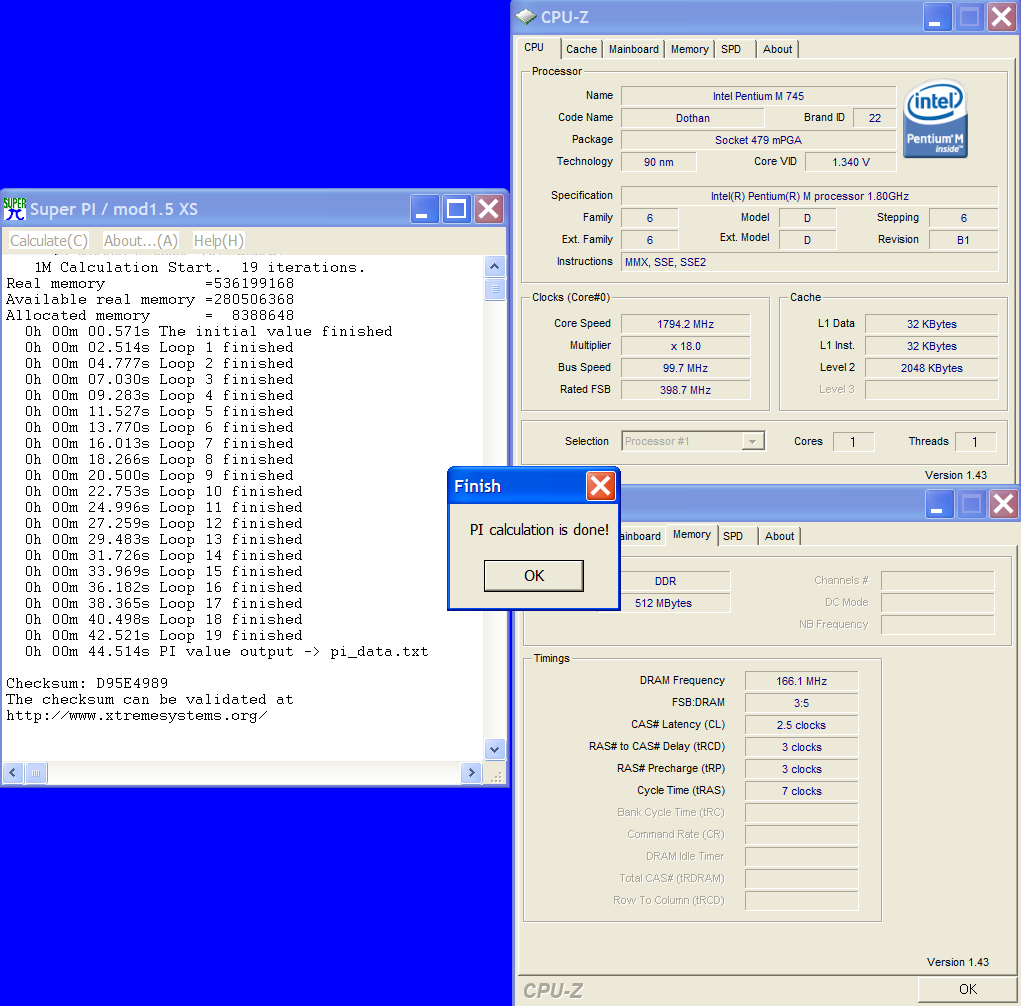Screen dimensions: 1021x1006
Task: Click the 'Loop 19 finished' line in Super PI
Action: pos(163,636)
